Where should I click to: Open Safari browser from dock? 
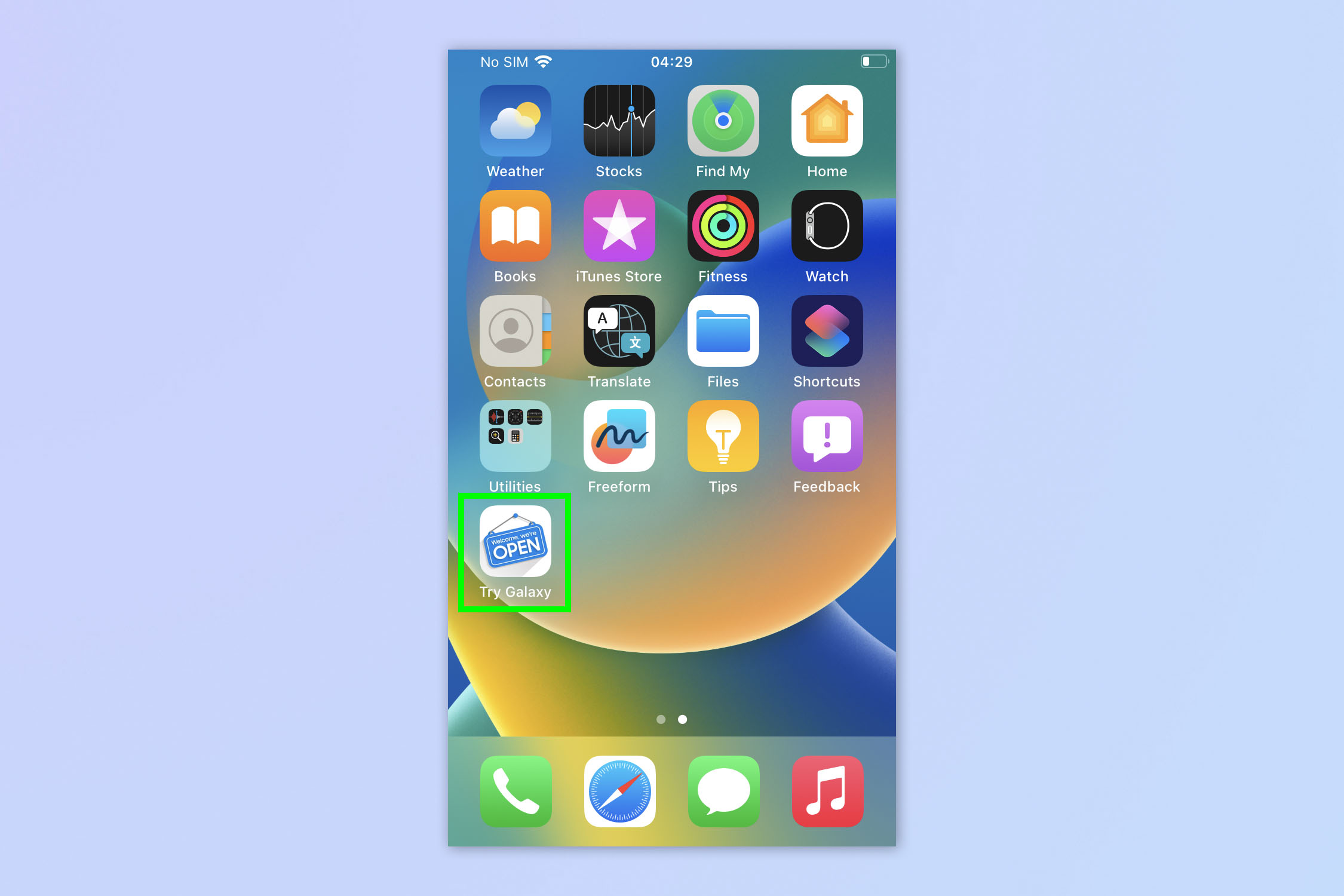pos(619,796)
